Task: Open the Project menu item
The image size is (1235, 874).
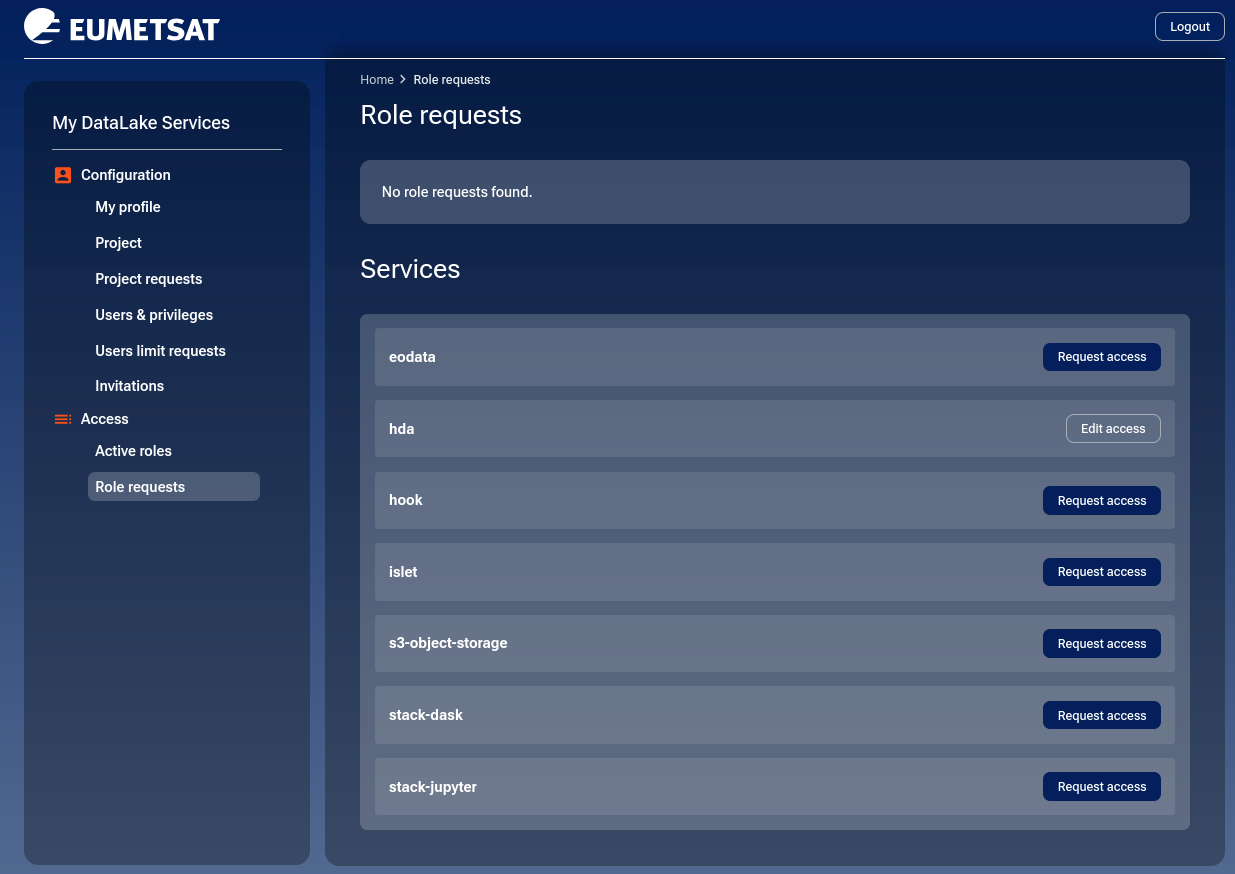Action: tap(118, 243)
